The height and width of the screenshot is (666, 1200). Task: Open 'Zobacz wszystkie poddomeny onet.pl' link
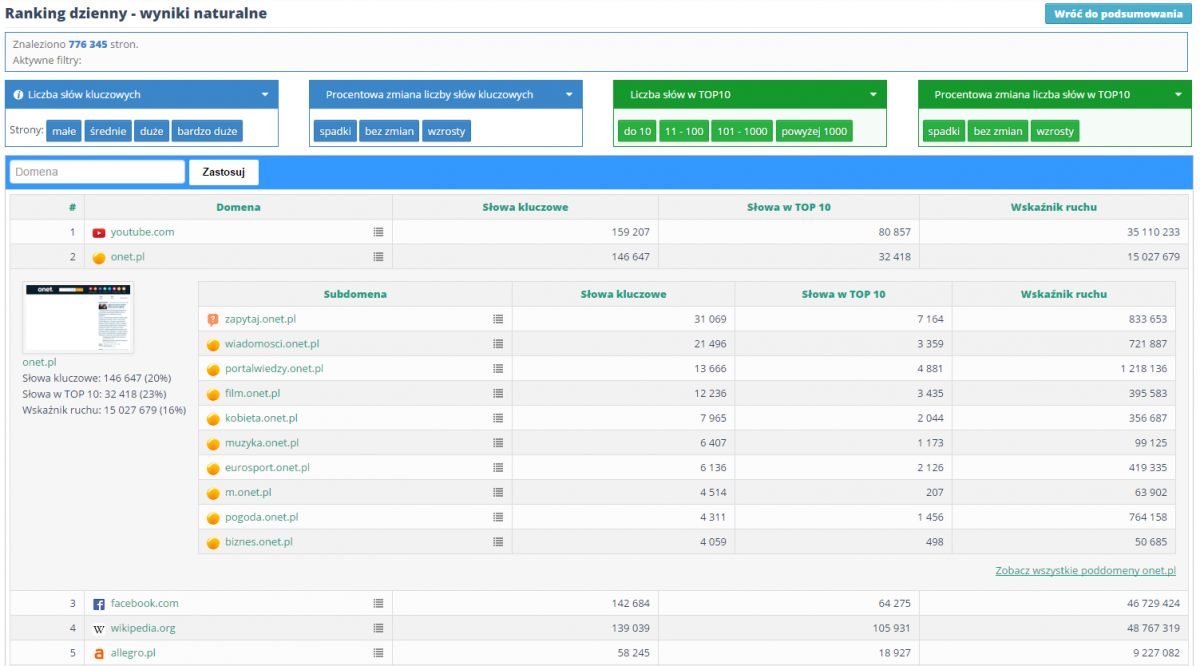(x=1086, y=571)
